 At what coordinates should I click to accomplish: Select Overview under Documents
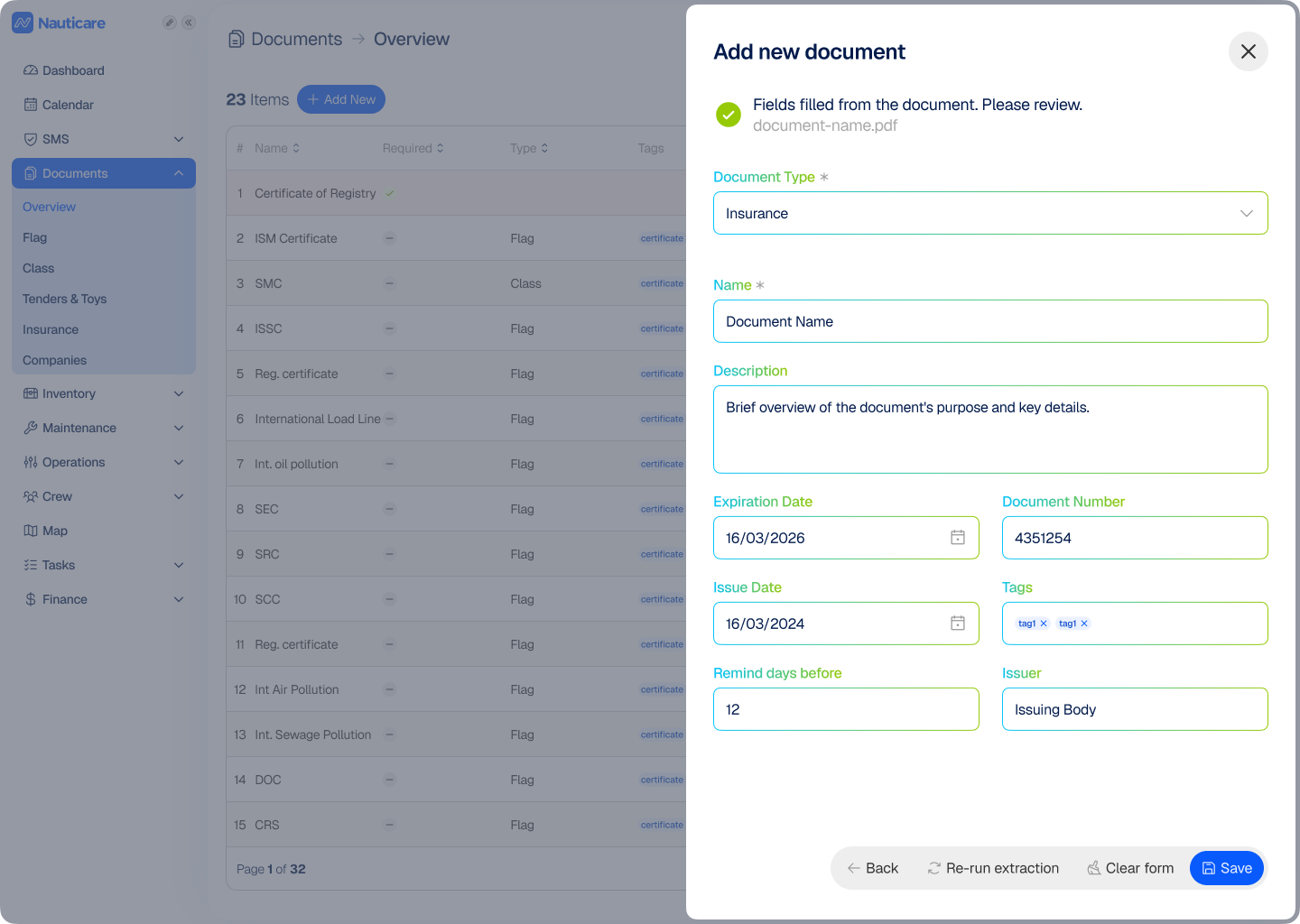click(x=49, y=207)
